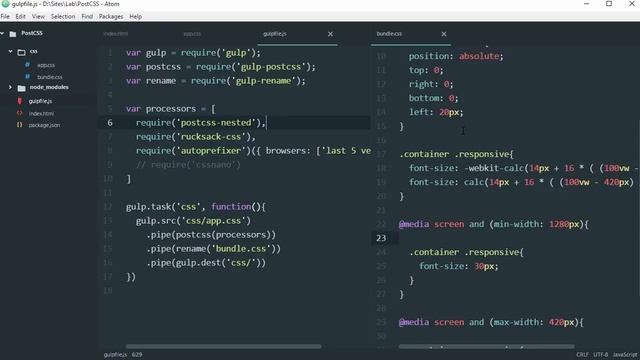Click the bundle.css file icon in tree
The height and width of the screenshot is (360, 640).
coord(27,77)
